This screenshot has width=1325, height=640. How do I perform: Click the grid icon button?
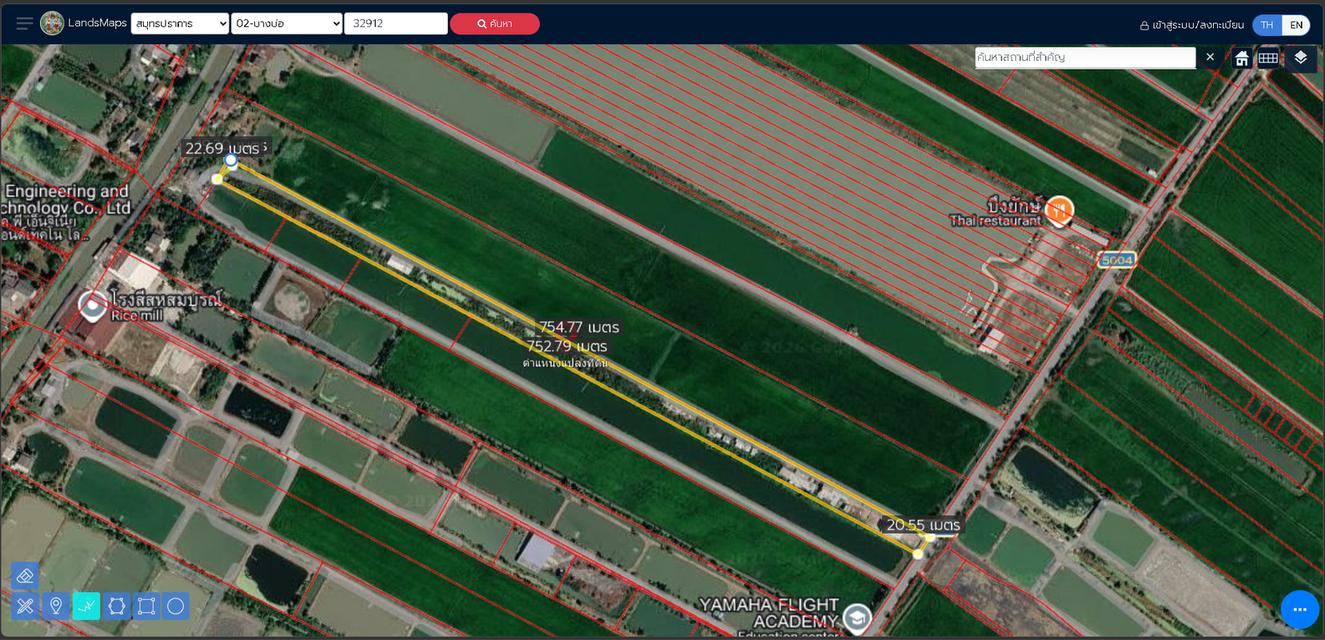(1268, 58)
